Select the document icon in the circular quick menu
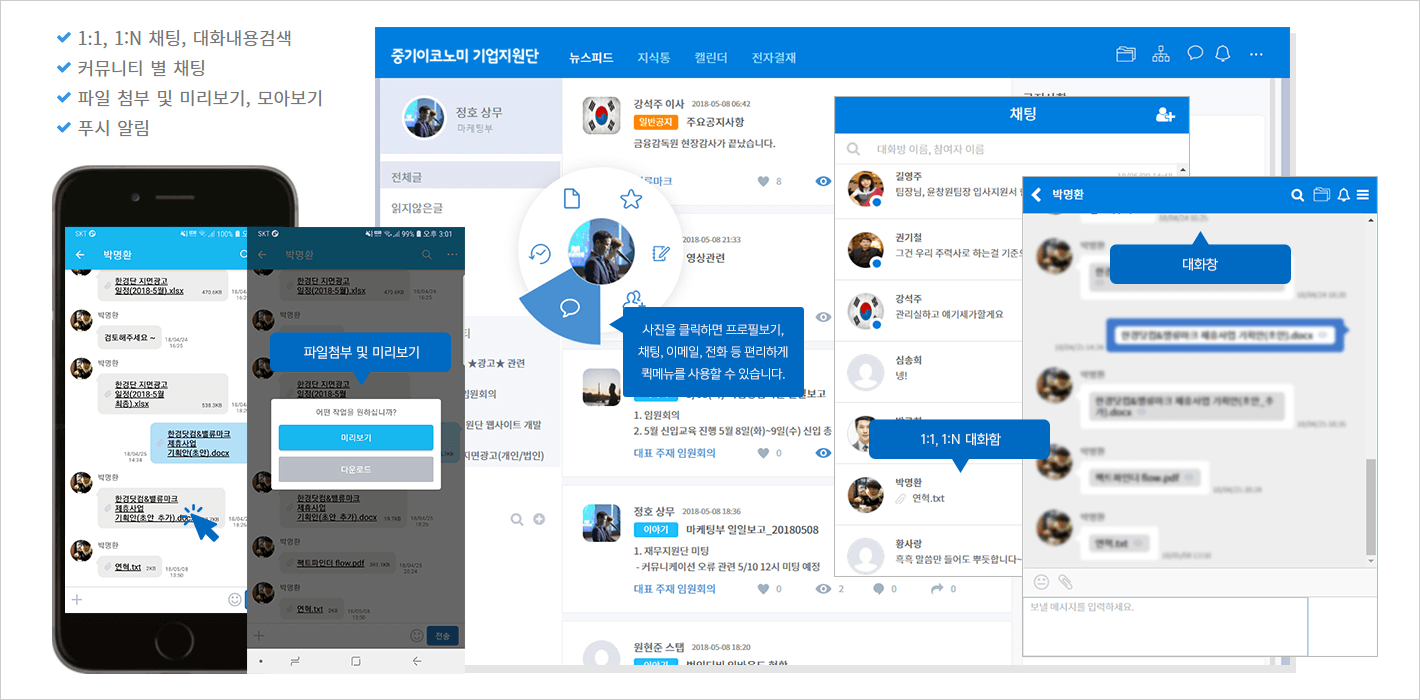 (572, 198)
